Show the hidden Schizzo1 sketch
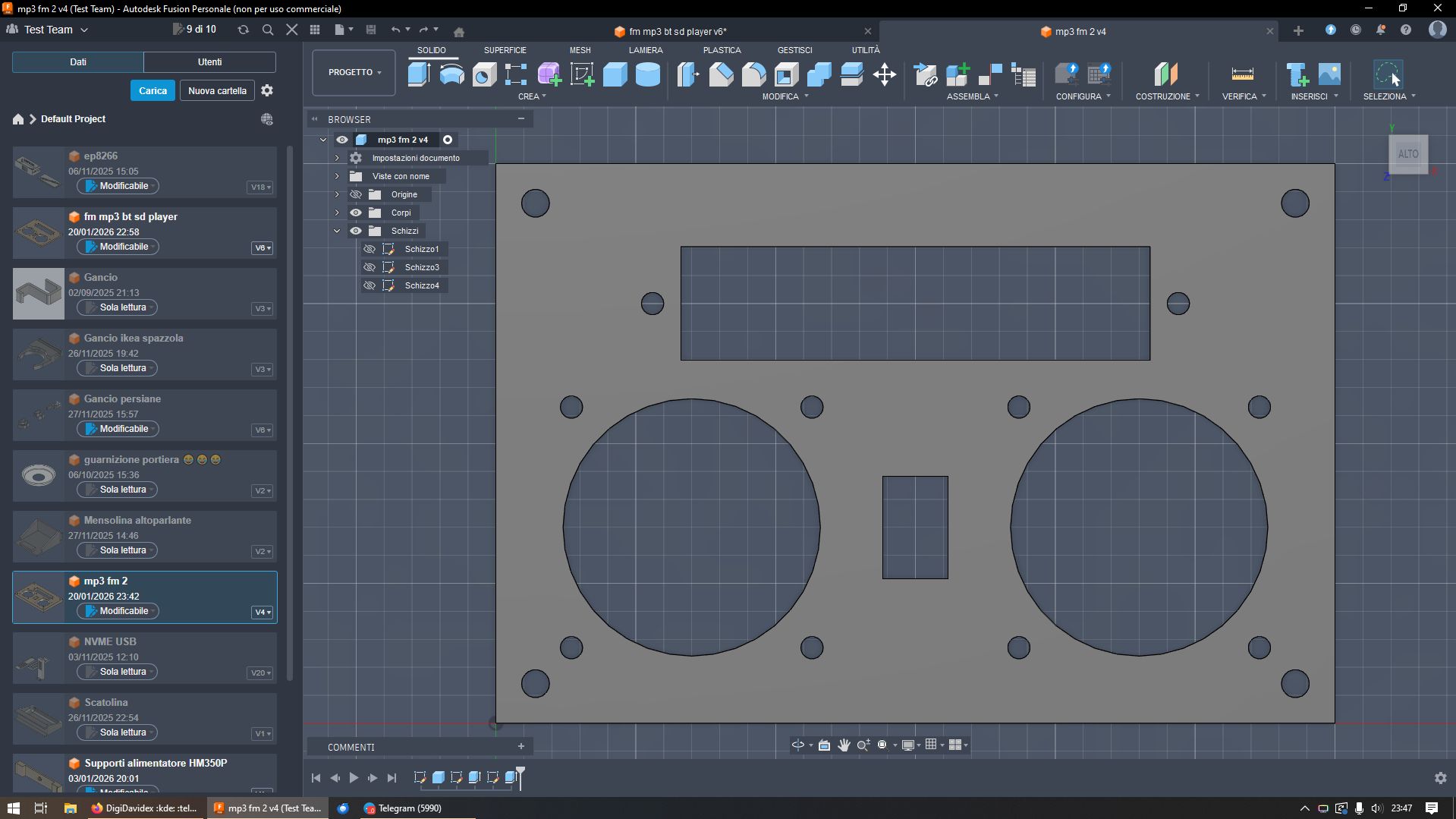The image size is (1456, 819). tap(370, 249)
